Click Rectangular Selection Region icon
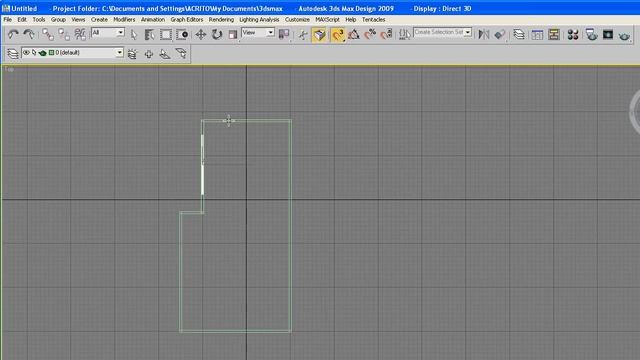 click(166, 34)
